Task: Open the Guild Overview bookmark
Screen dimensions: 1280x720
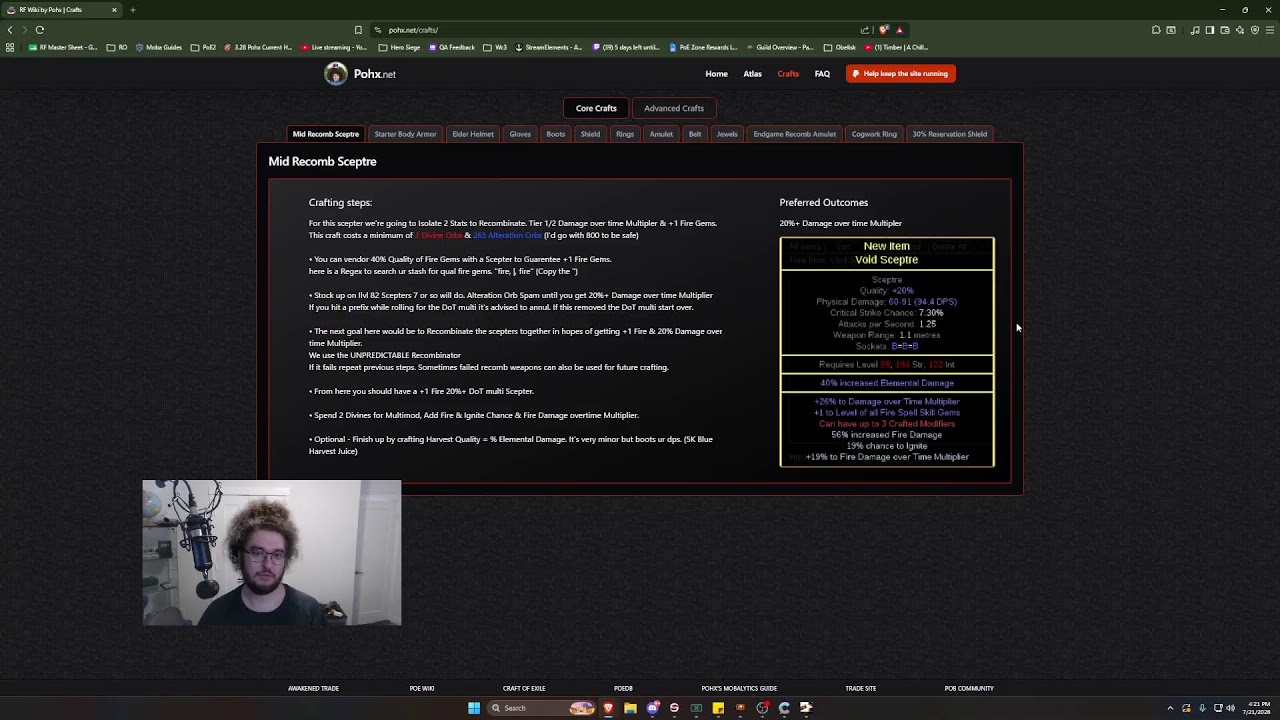Action: [780, 47]
